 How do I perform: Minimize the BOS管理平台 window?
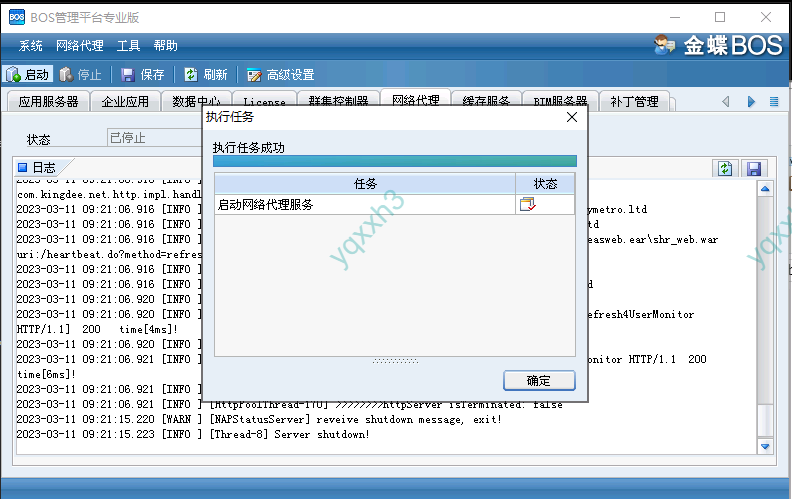click(675, 17)
